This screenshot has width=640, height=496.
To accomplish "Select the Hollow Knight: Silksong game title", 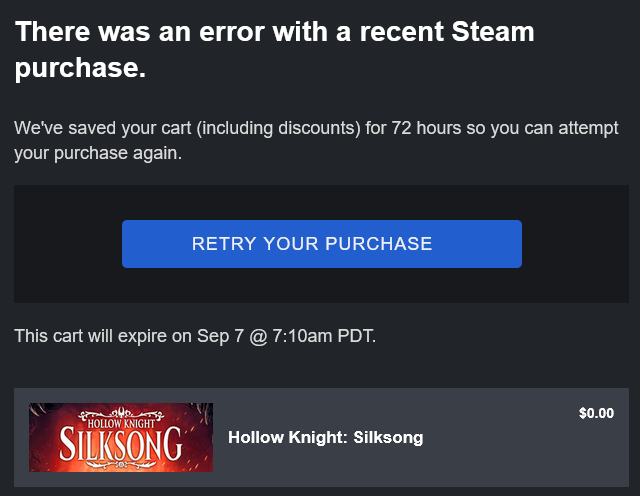I will [x=325, y=437].
